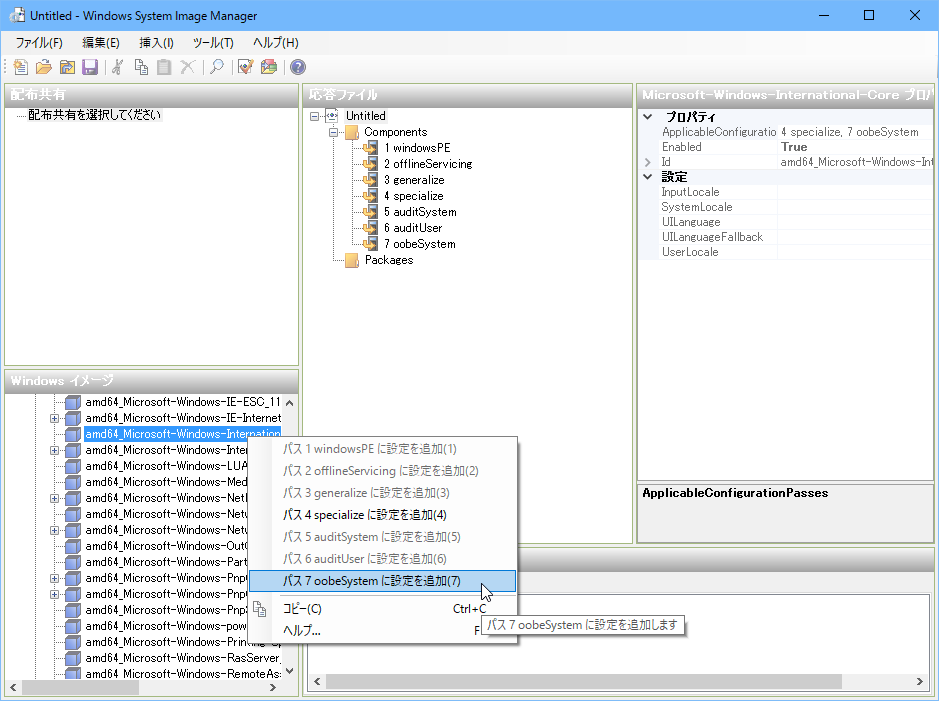Open the ファイル(F) menu

click(x=39, y=43)
